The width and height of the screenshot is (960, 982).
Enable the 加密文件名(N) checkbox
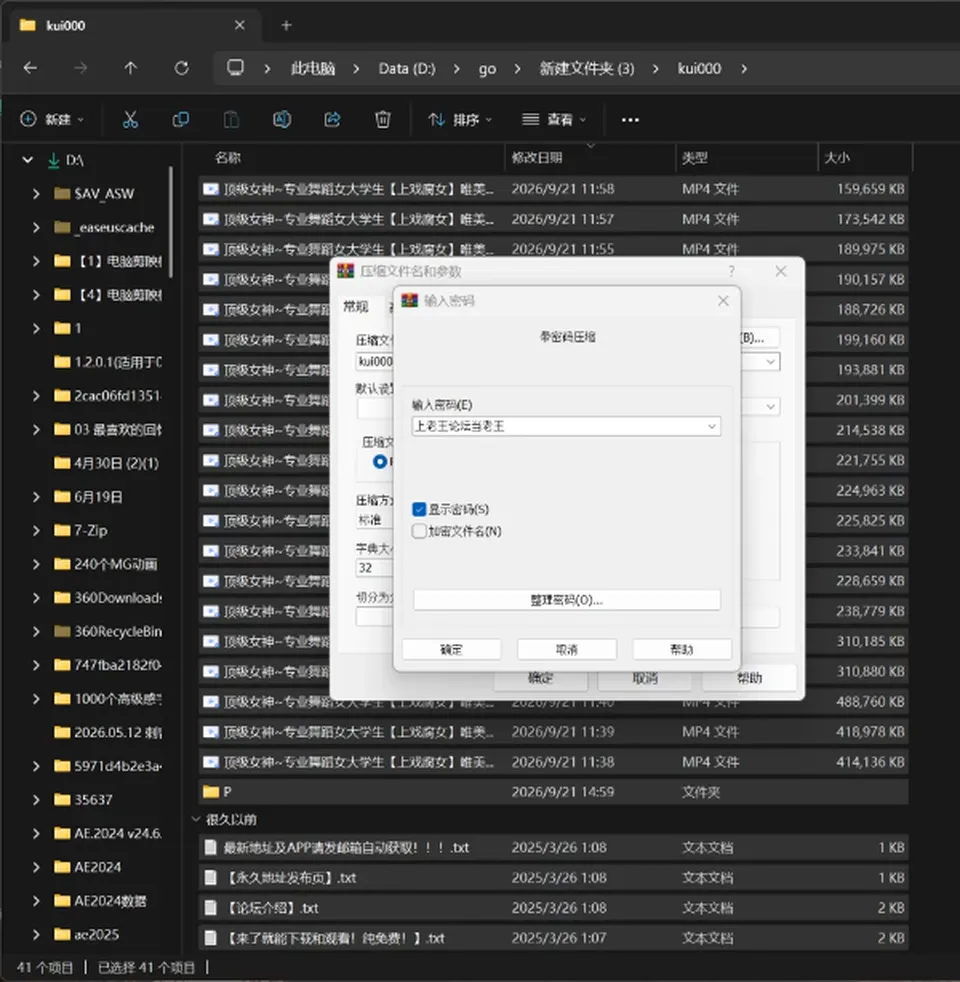coord(419,531)
